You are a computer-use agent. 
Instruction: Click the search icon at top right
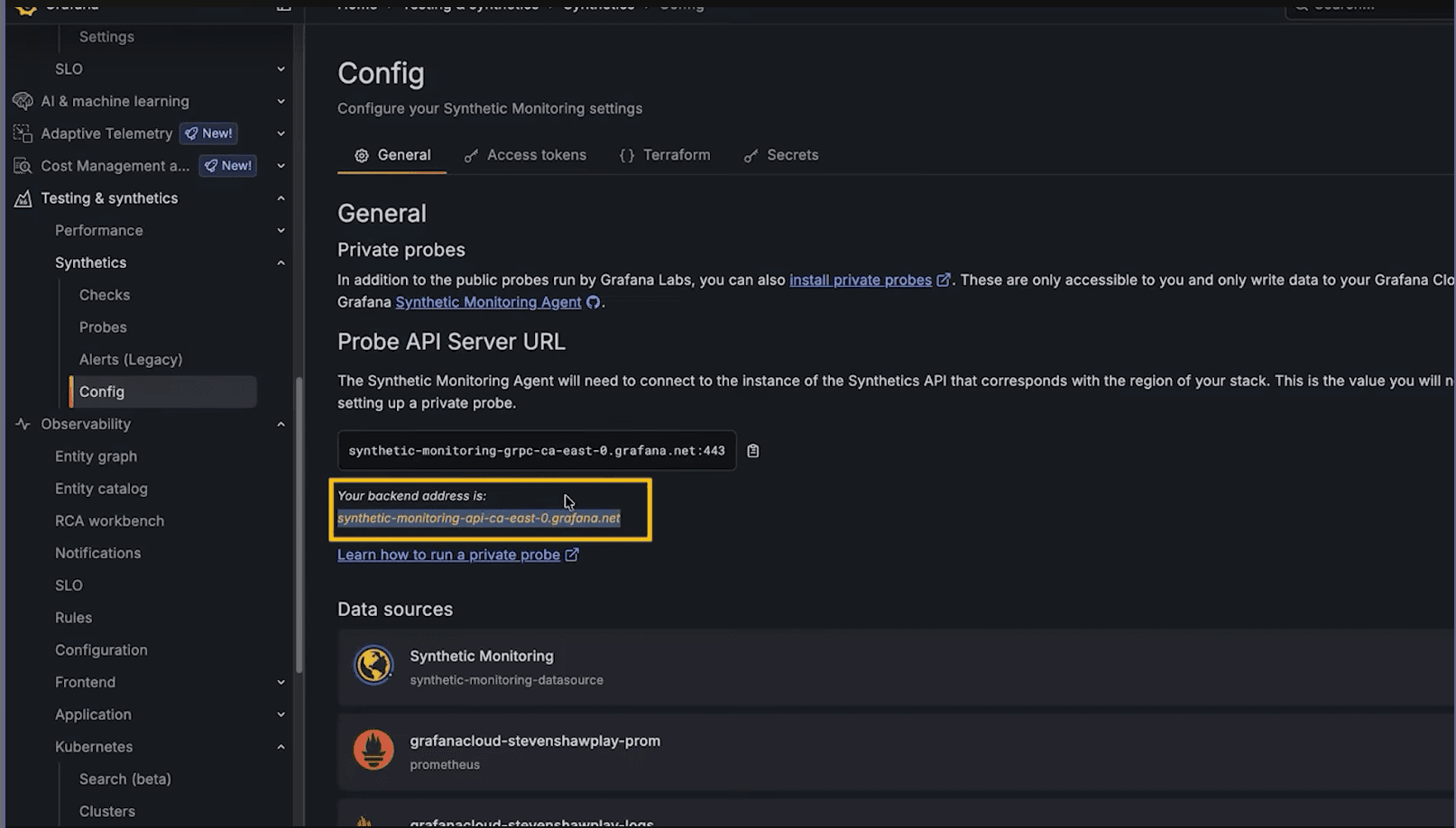[1299, 6]
